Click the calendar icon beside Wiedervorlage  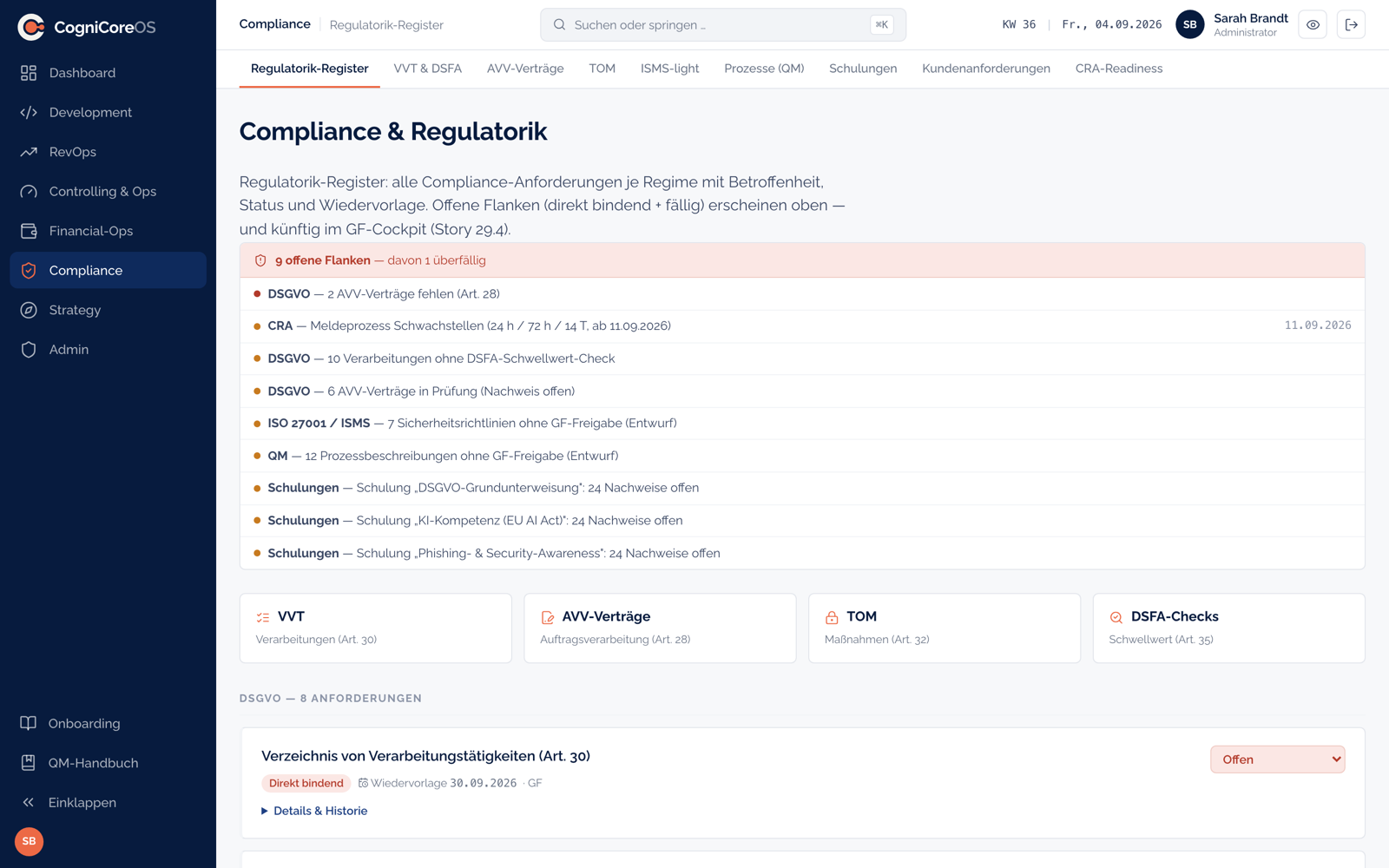[x=363, y=783]
